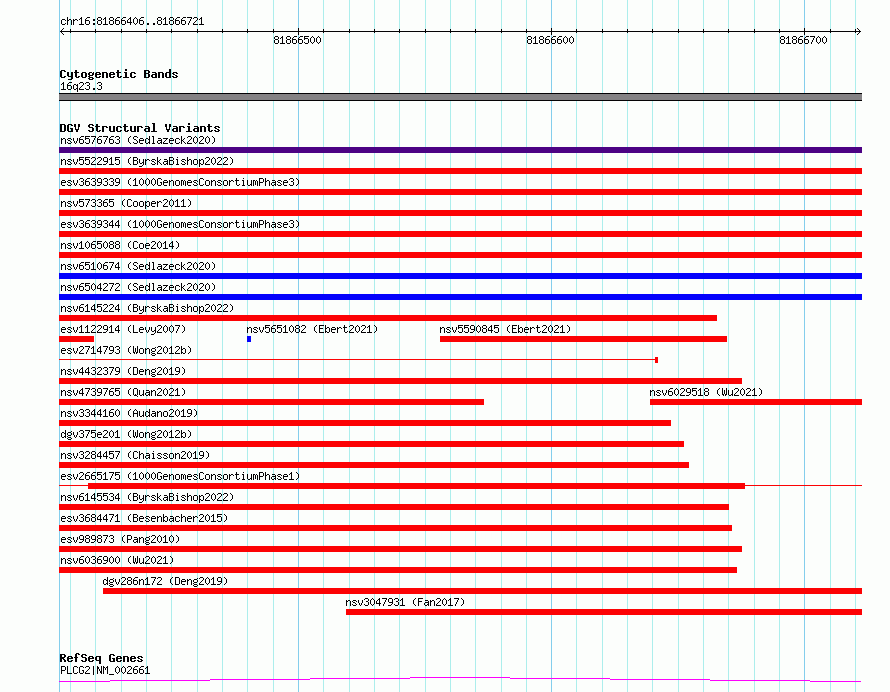Open variant dgv375e201 (Wong2012b)
The height and width of the screenshot is (692, 890).
(x=126, y=434)
